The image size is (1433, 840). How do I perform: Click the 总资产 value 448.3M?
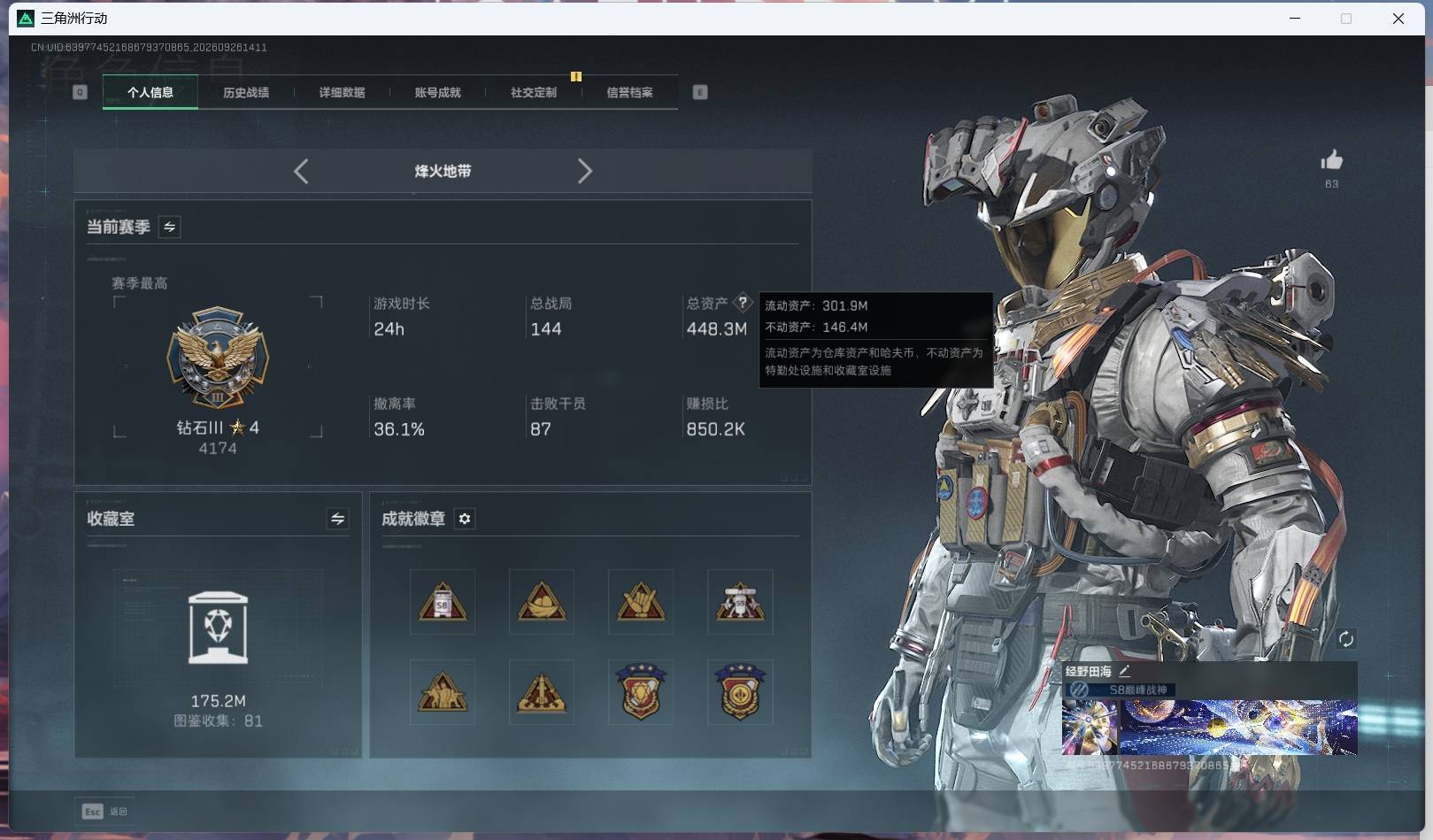pyautogui.click(x=716, y=329)
